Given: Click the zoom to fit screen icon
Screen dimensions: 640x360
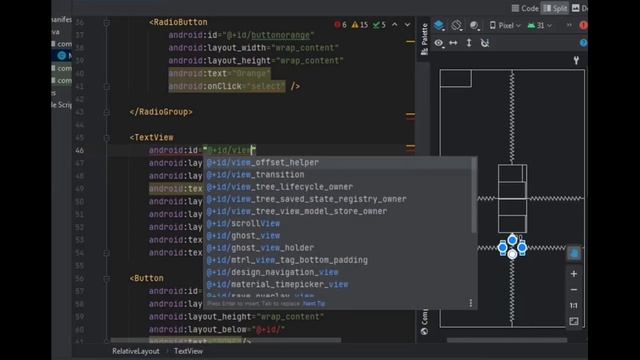Looking at the screenshot, I should point(574,321).
